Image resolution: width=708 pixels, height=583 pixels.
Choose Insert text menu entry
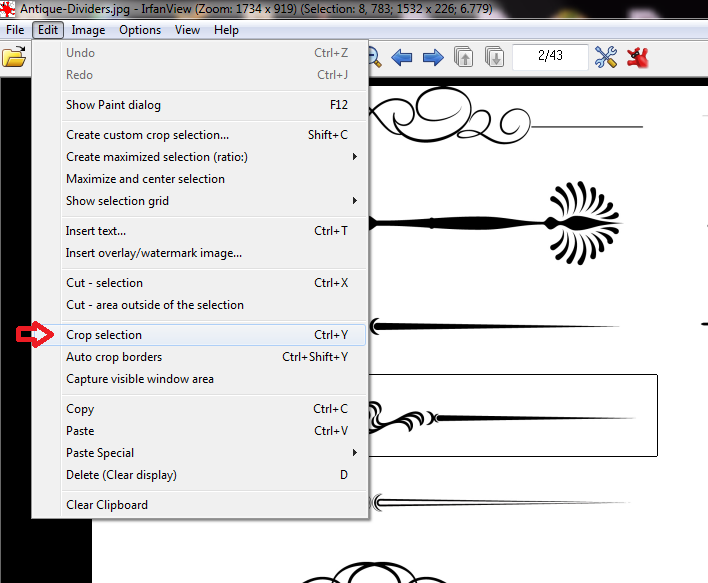[96, 231]
